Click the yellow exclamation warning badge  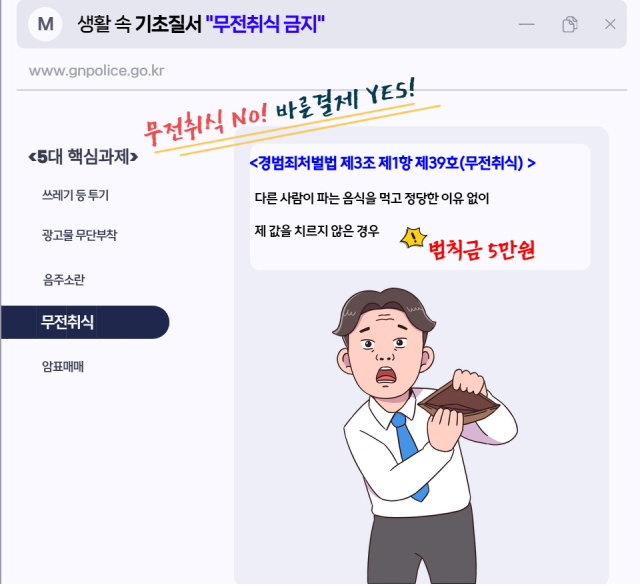tap(414, 238)
